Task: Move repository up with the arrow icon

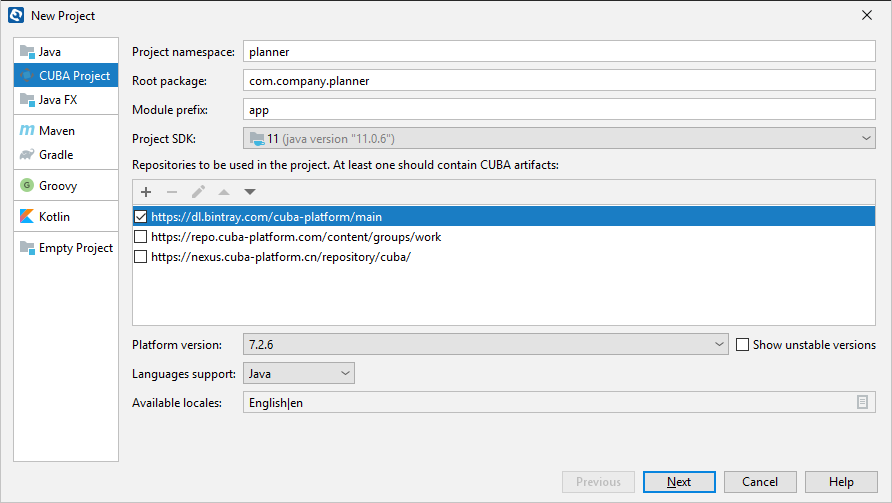Action: coord(224,192)
